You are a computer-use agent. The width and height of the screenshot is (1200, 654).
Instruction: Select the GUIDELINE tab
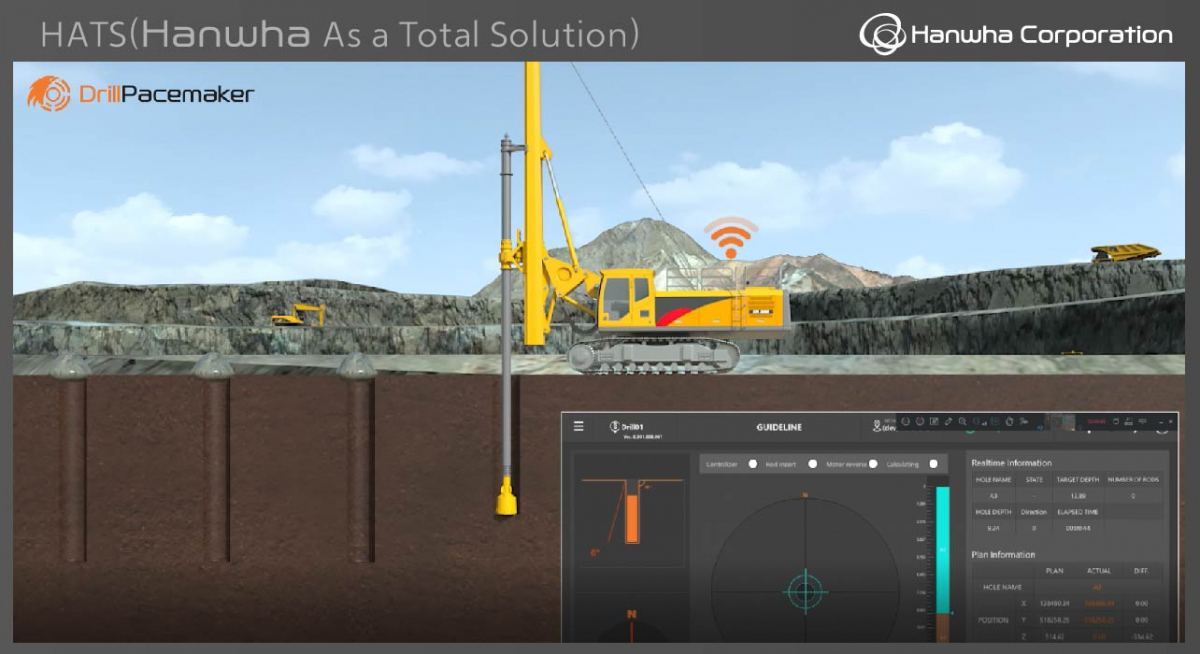pos(779,426)
